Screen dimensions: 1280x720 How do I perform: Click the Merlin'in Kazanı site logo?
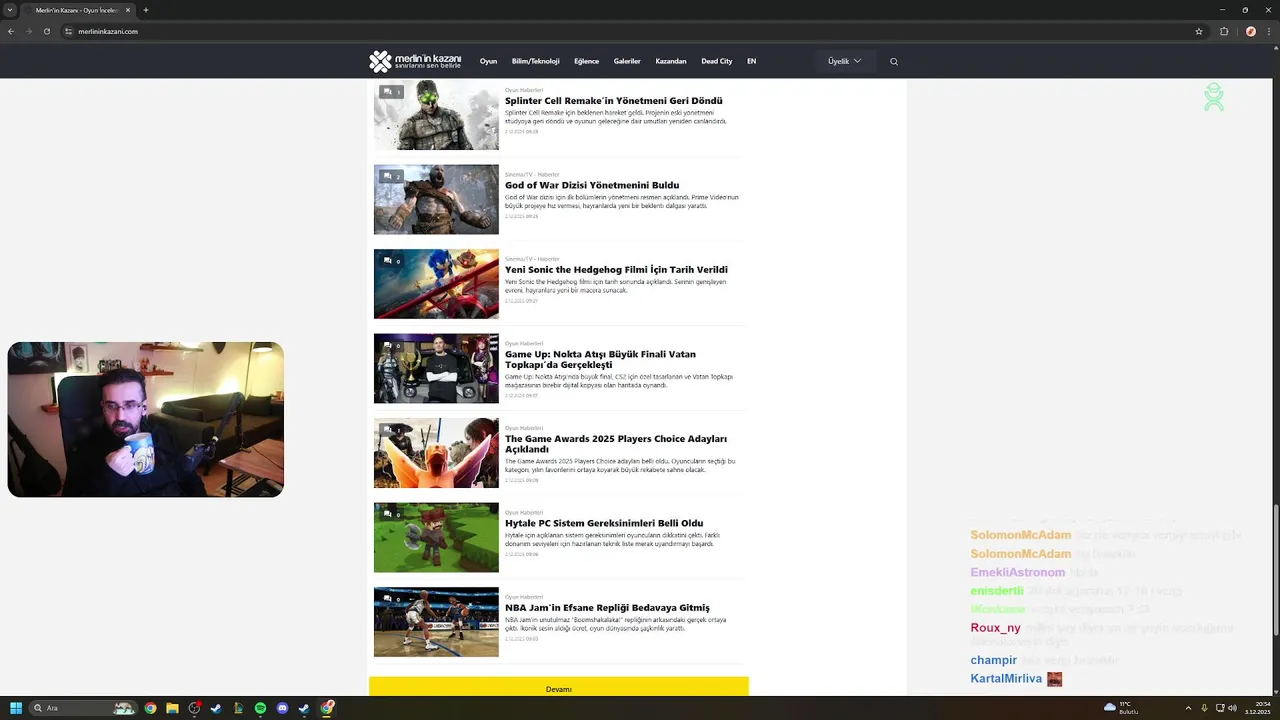[x=415, y=61]
